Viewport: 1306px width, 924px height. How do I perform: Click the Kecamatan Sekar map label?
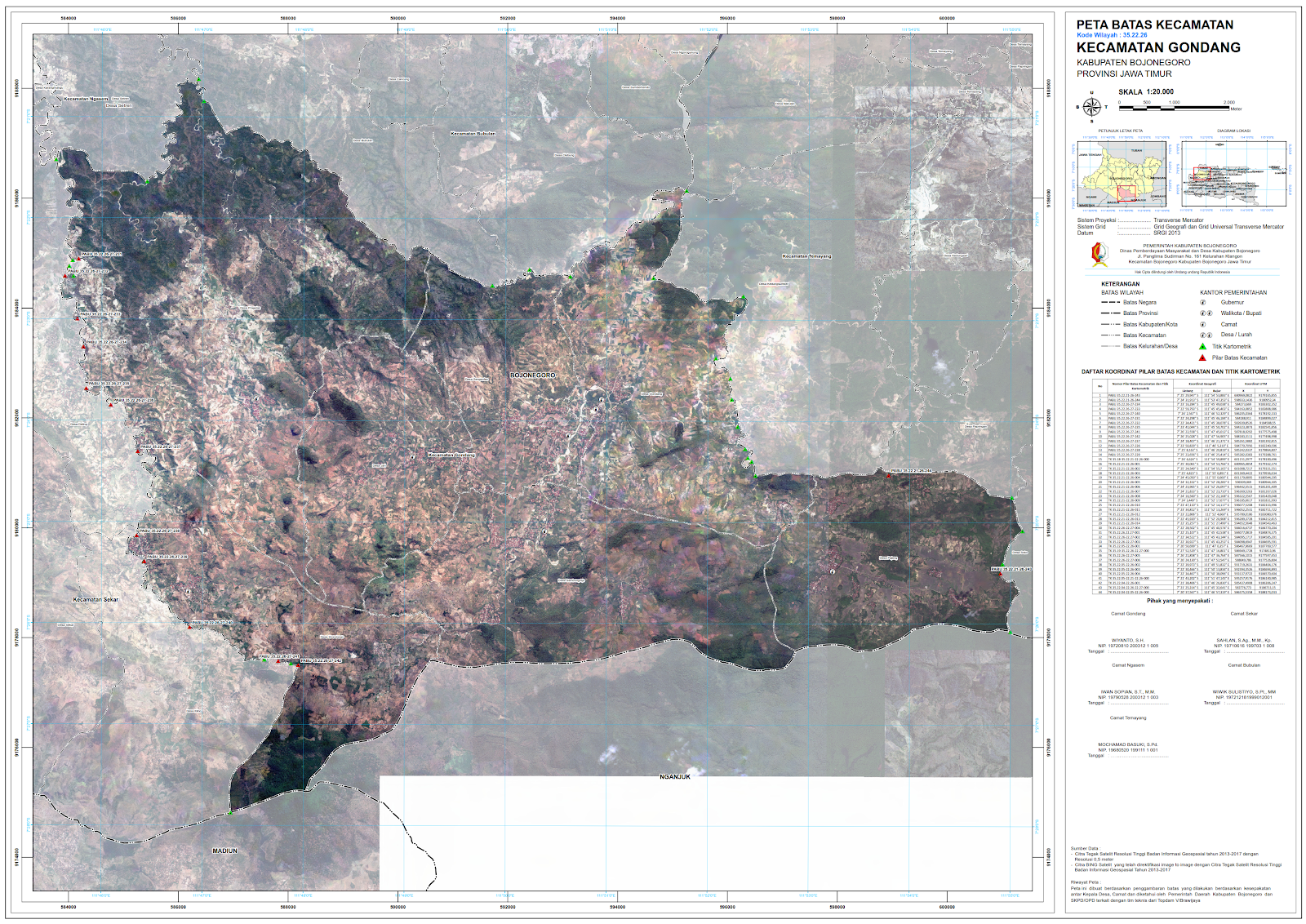pos(96,600)
